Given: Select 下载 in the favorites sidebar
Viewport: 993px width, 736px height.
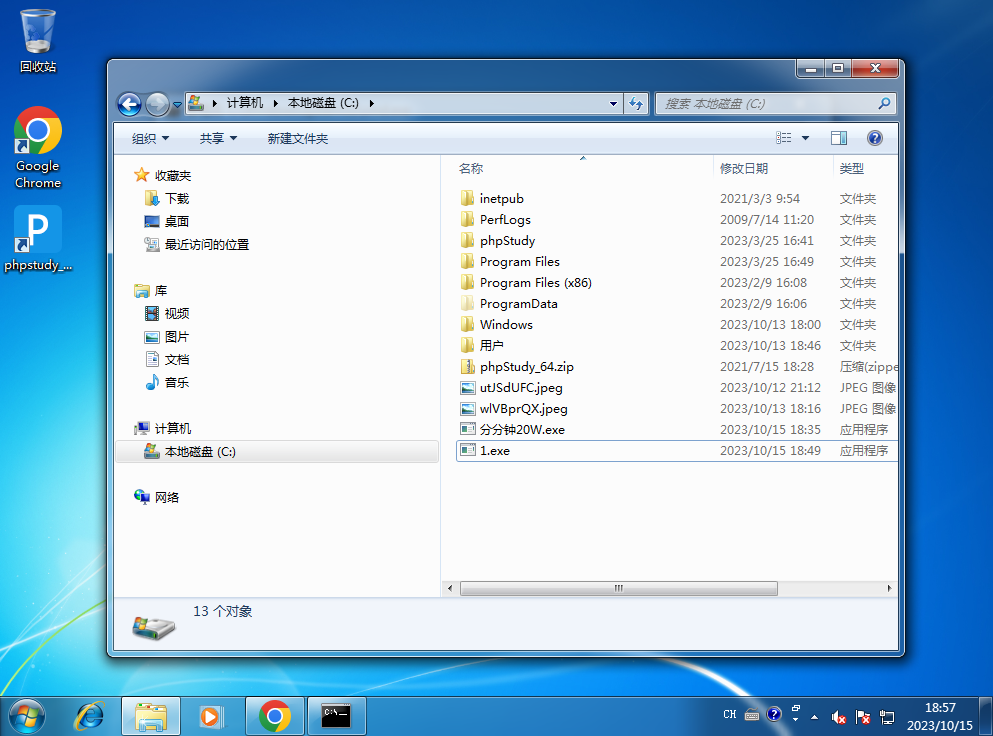Looking at the screenshot, I should pyautogui.click(x=176, y=198).
